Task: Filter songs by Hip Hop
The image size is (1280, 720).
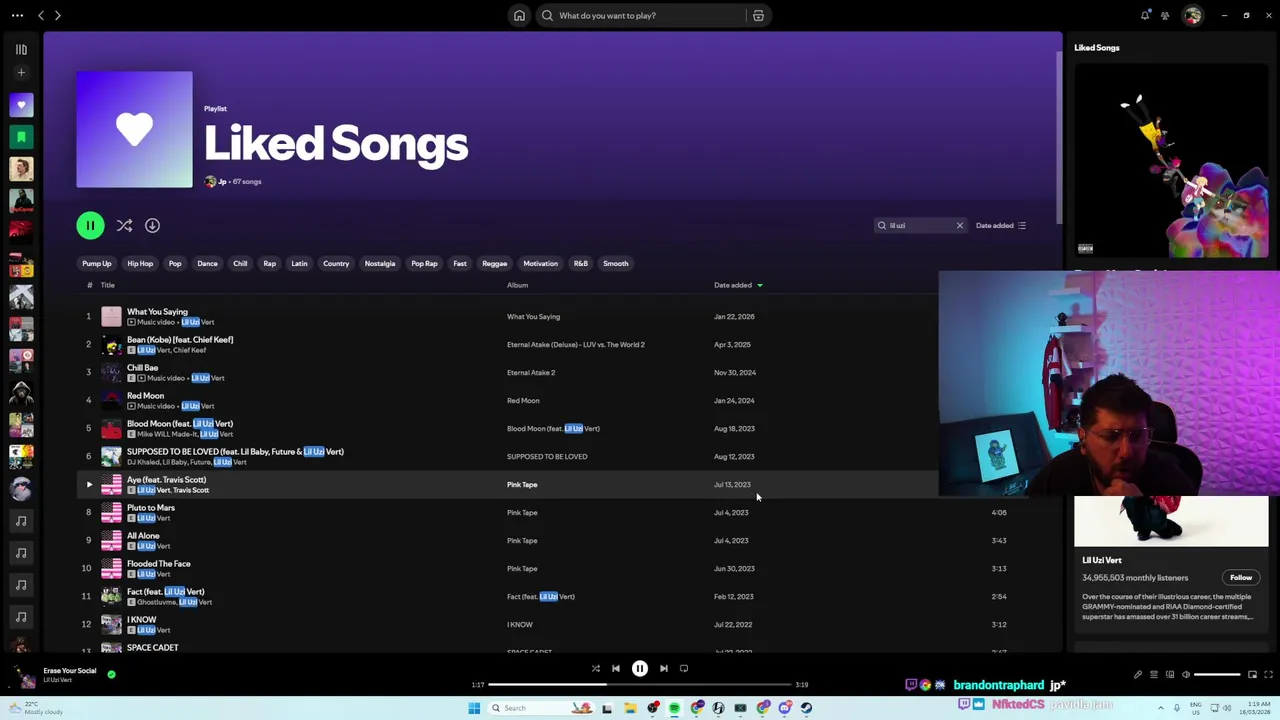Action: pyautogui.click(x=140, y=263)
